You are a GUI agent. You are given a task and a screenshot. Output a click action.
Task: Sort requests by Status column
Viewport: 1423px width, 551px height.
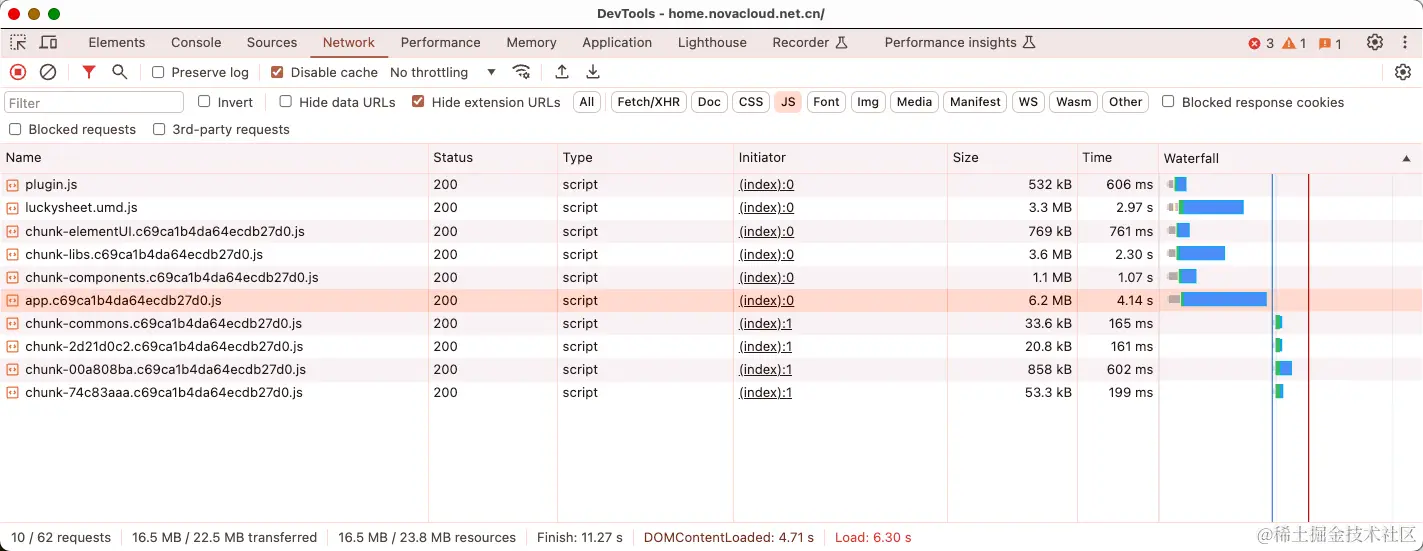[x=493, y=157]
